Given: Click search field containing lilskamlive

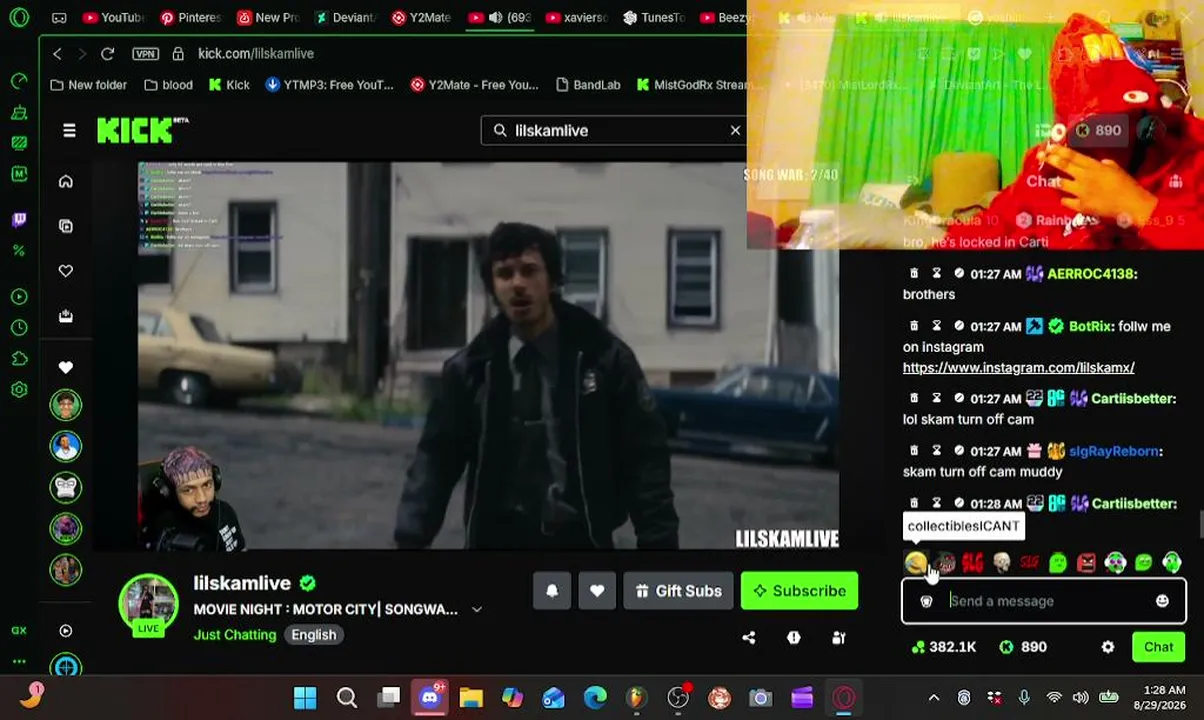Looking at the screenshot, I should point(615,131).
